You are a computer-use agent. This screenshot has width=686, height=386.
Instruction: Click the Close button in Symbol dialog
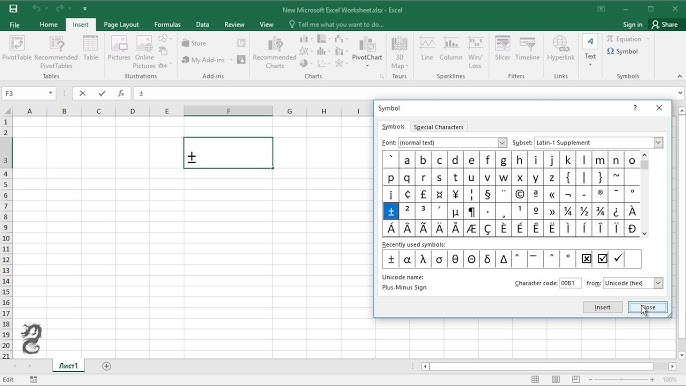[648, 307]
